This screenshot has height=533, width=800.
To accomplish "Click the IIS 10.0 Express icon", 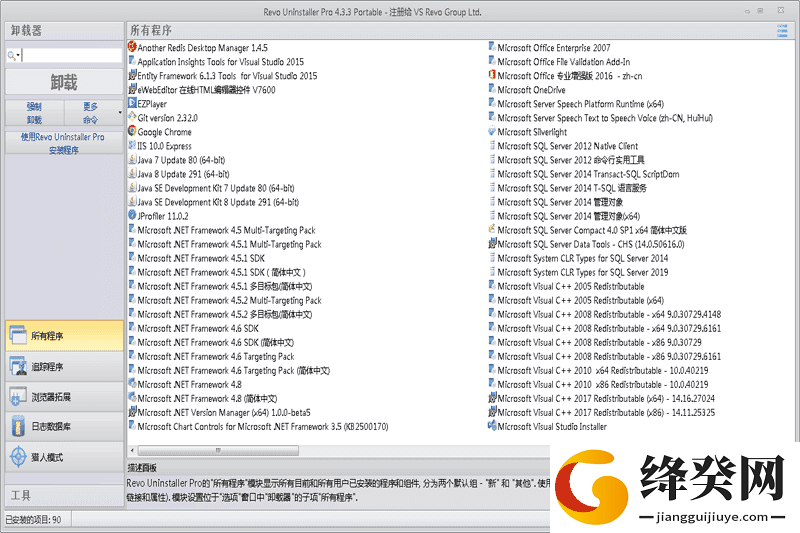I will [x=132, y=145].
